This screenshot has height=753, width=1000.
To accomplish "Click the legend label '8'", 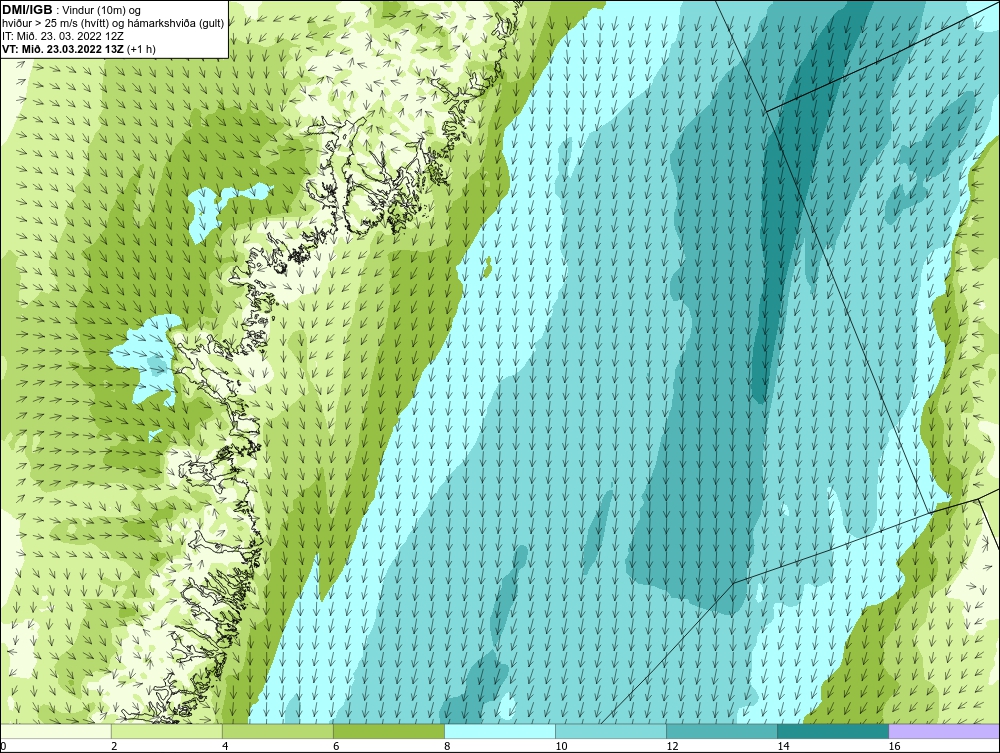I will coord(447,746).
